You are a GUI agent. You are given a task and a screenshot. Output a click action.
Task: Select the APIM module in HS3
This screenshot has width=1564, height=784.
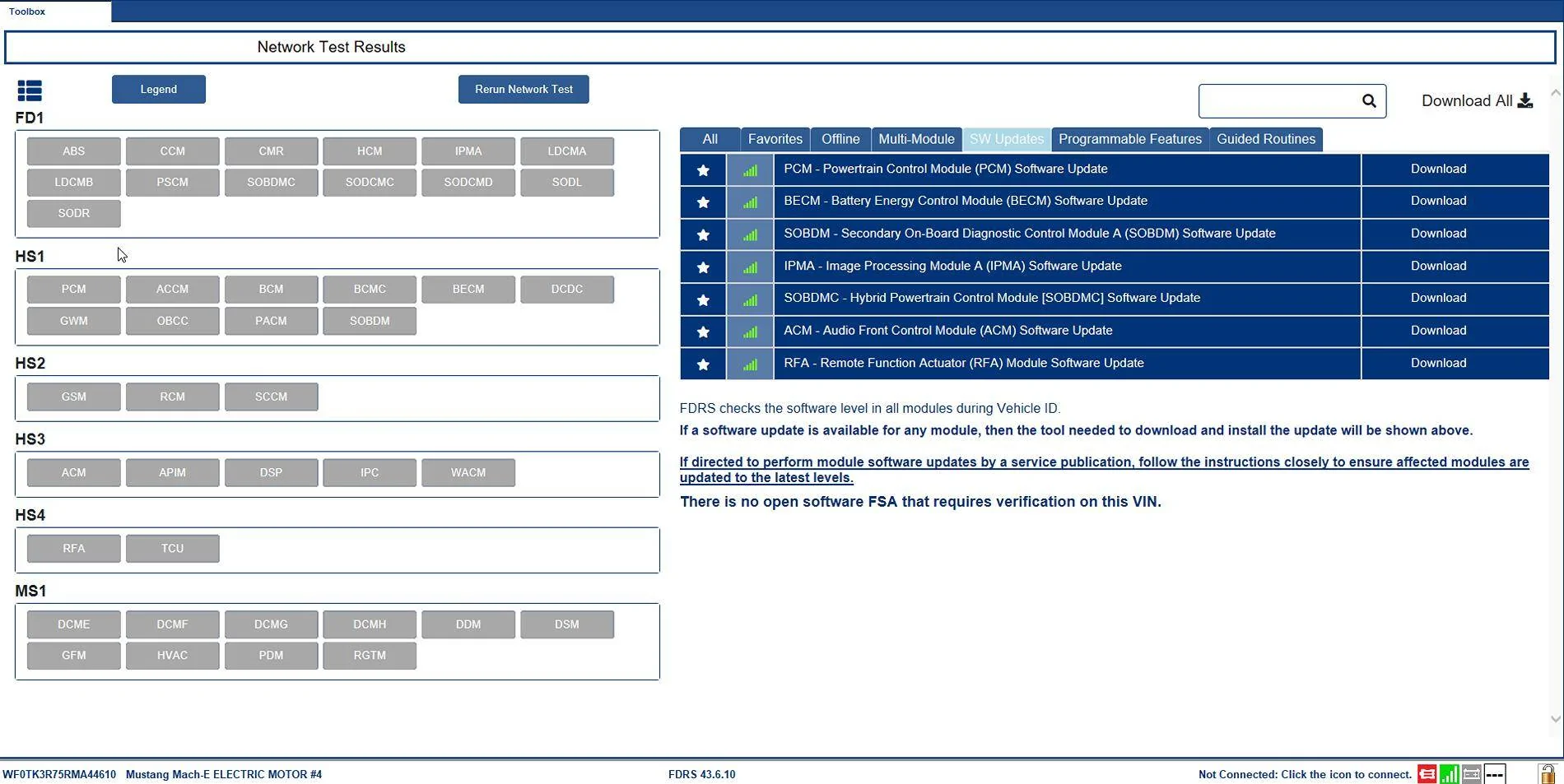coord(172,473)
